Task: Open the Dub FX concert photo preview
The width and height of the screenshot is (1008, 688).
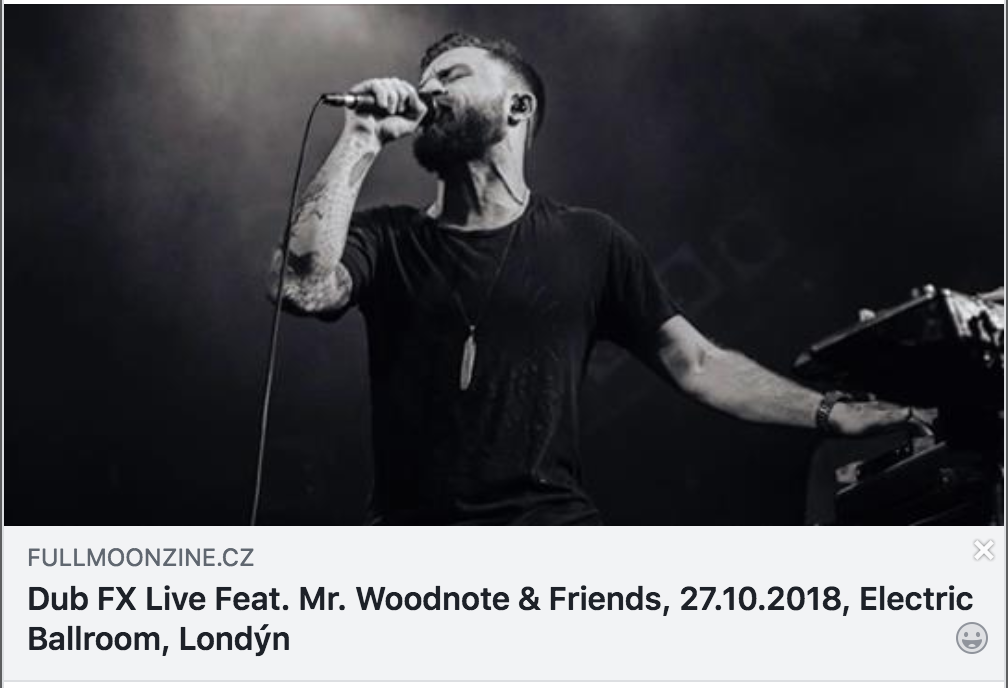Action: 503,265
